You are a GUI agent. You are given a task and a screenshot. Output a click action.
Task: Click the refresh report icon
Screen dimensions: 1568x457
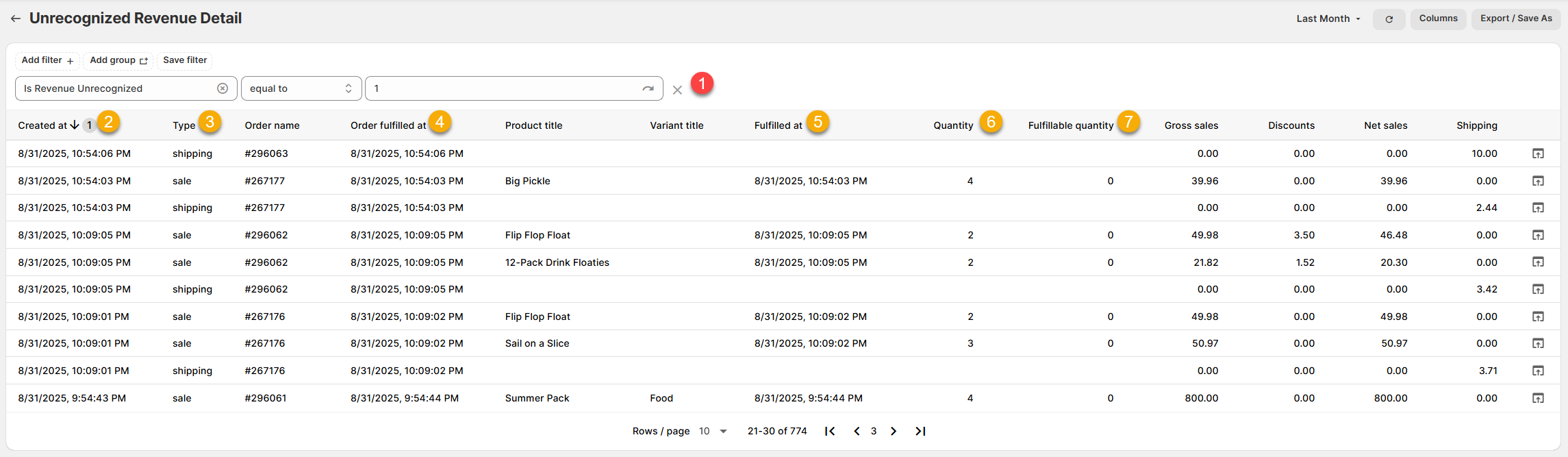coord(1389,19)
